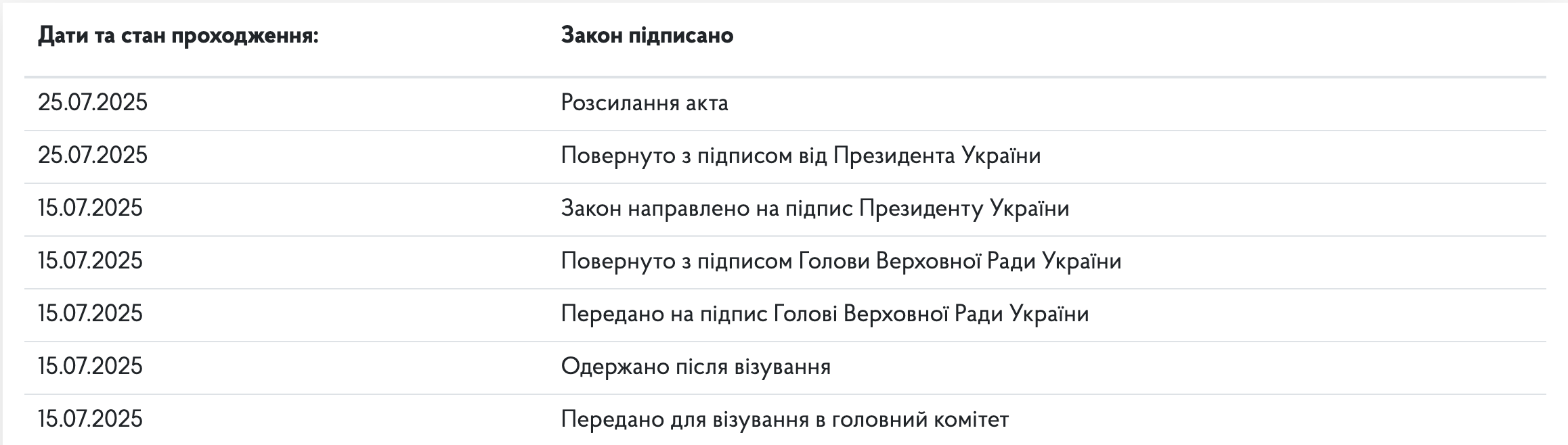The image size is (1568, 445).
Task: Select the 'Одержано після візування' entry
Action: (695, 367)
